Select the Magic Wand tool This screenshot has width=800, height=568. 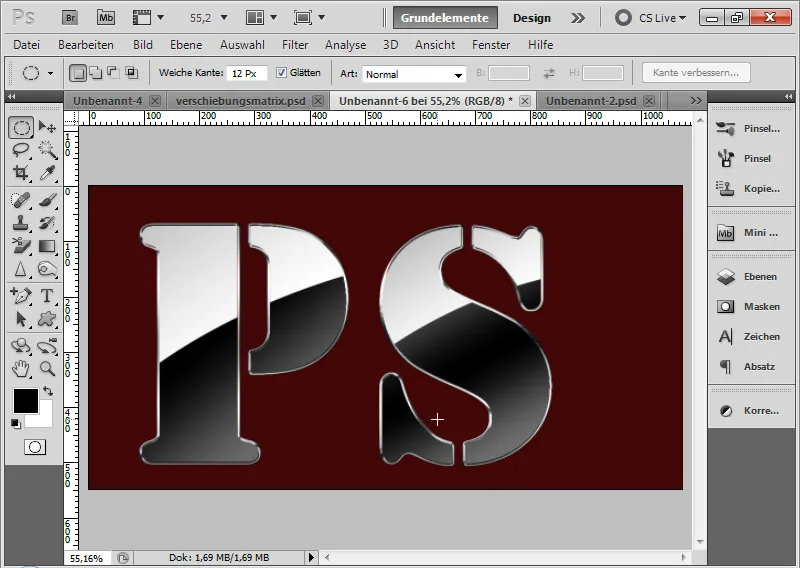47,150
